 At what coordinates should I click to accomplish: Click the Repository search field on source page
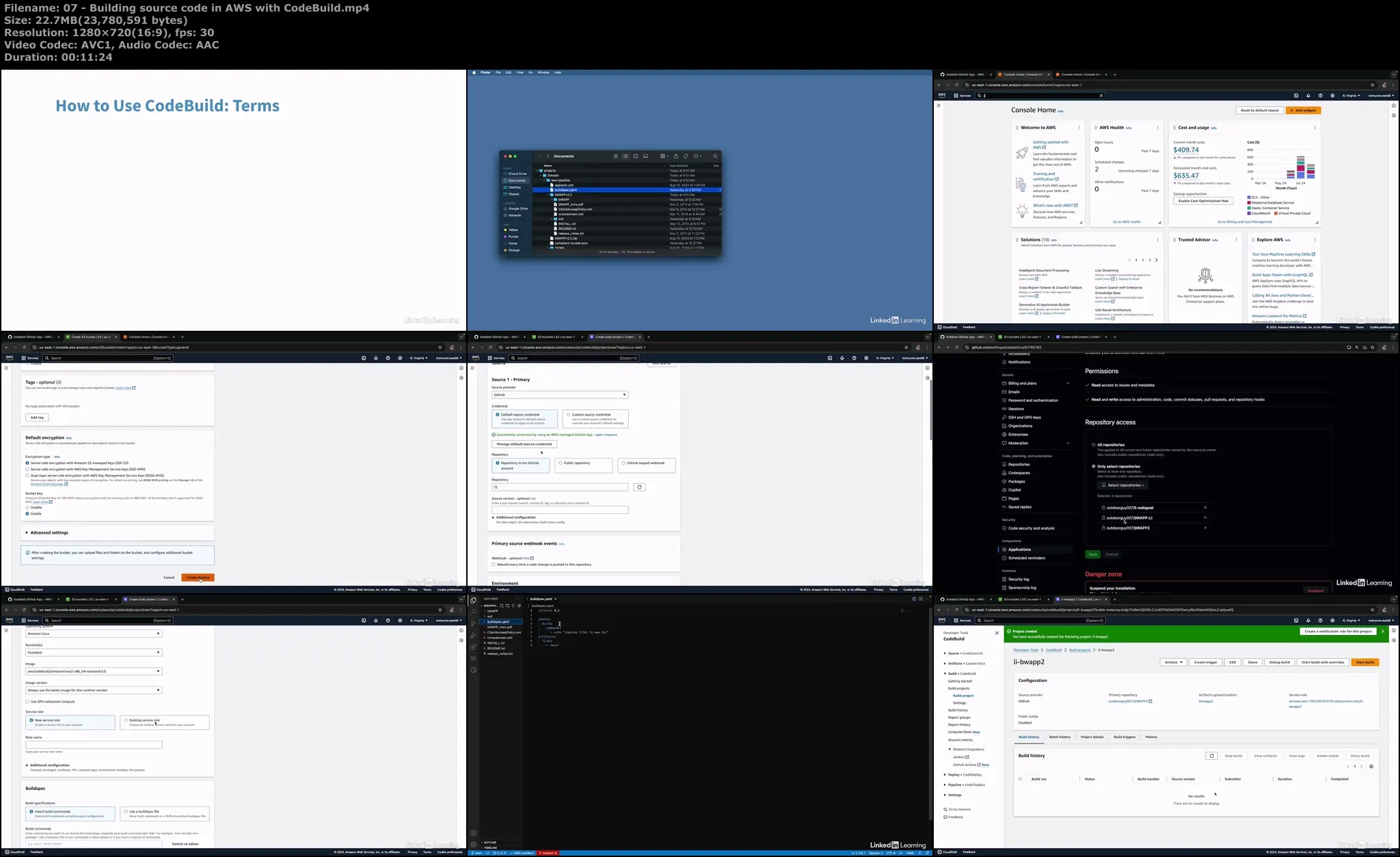(x=560, y=487)
